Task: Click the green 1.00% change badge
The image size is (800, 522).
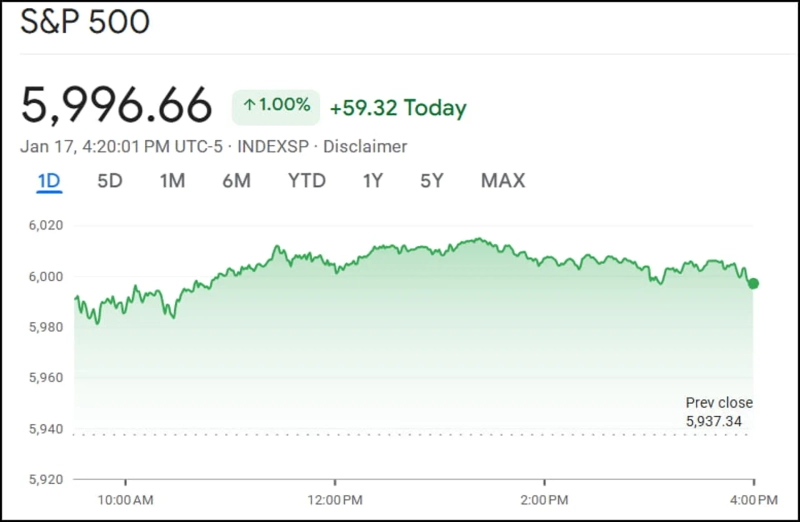Action: pyautogui.click(x=276, y=106)
